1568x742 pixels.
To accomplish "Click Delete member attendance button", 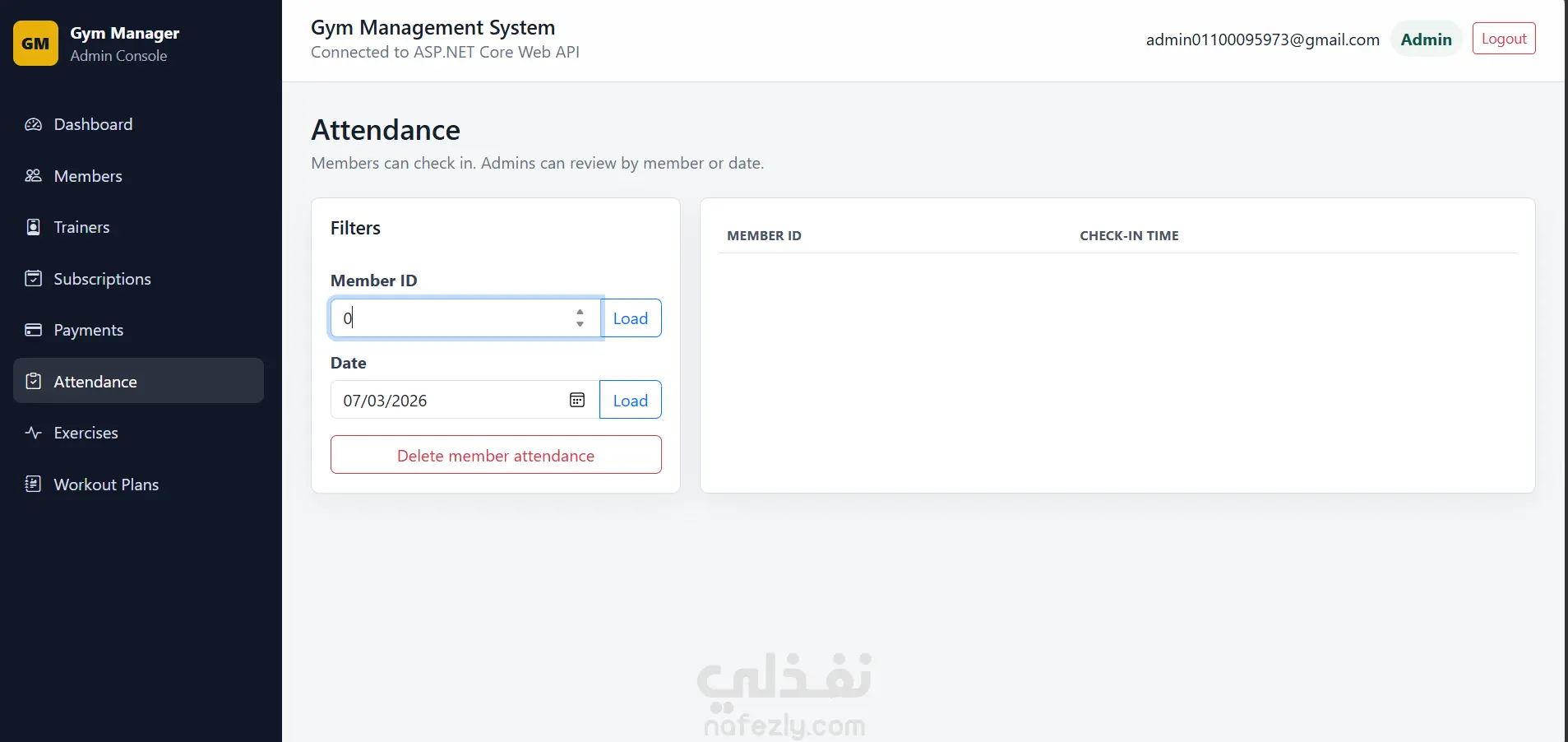I will click(496, 455).
